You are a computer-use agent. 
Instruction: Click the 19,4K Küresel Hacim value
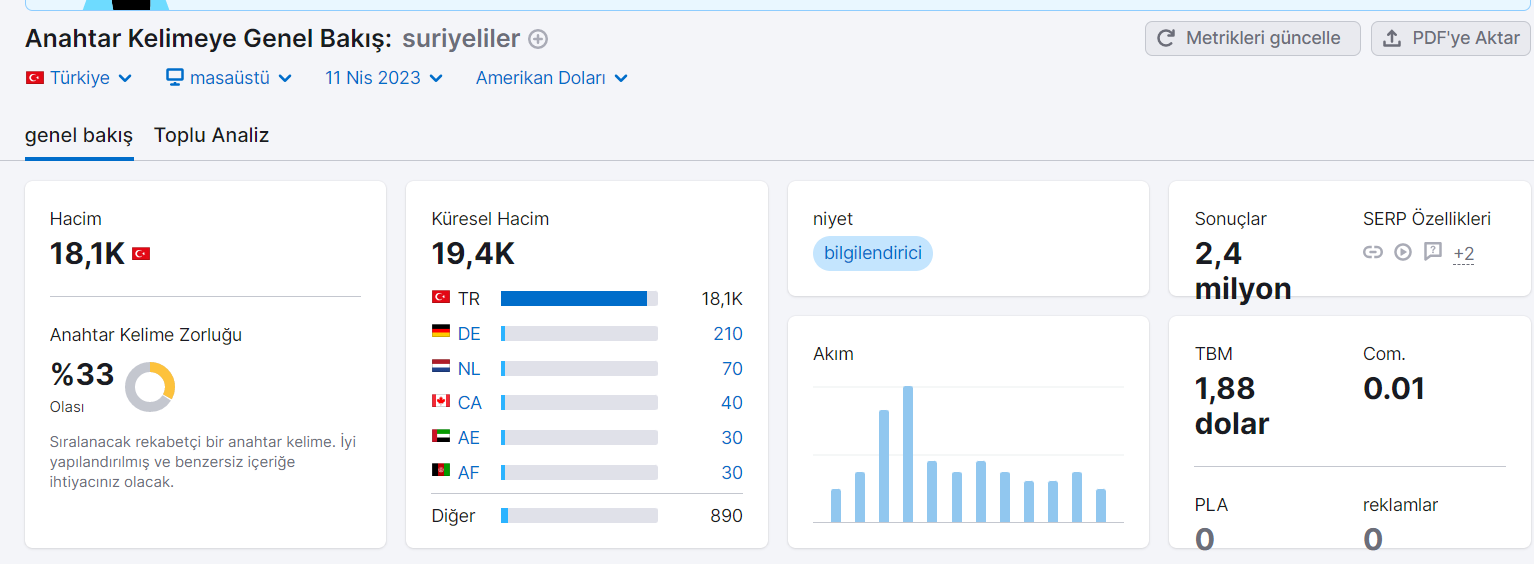473,254
